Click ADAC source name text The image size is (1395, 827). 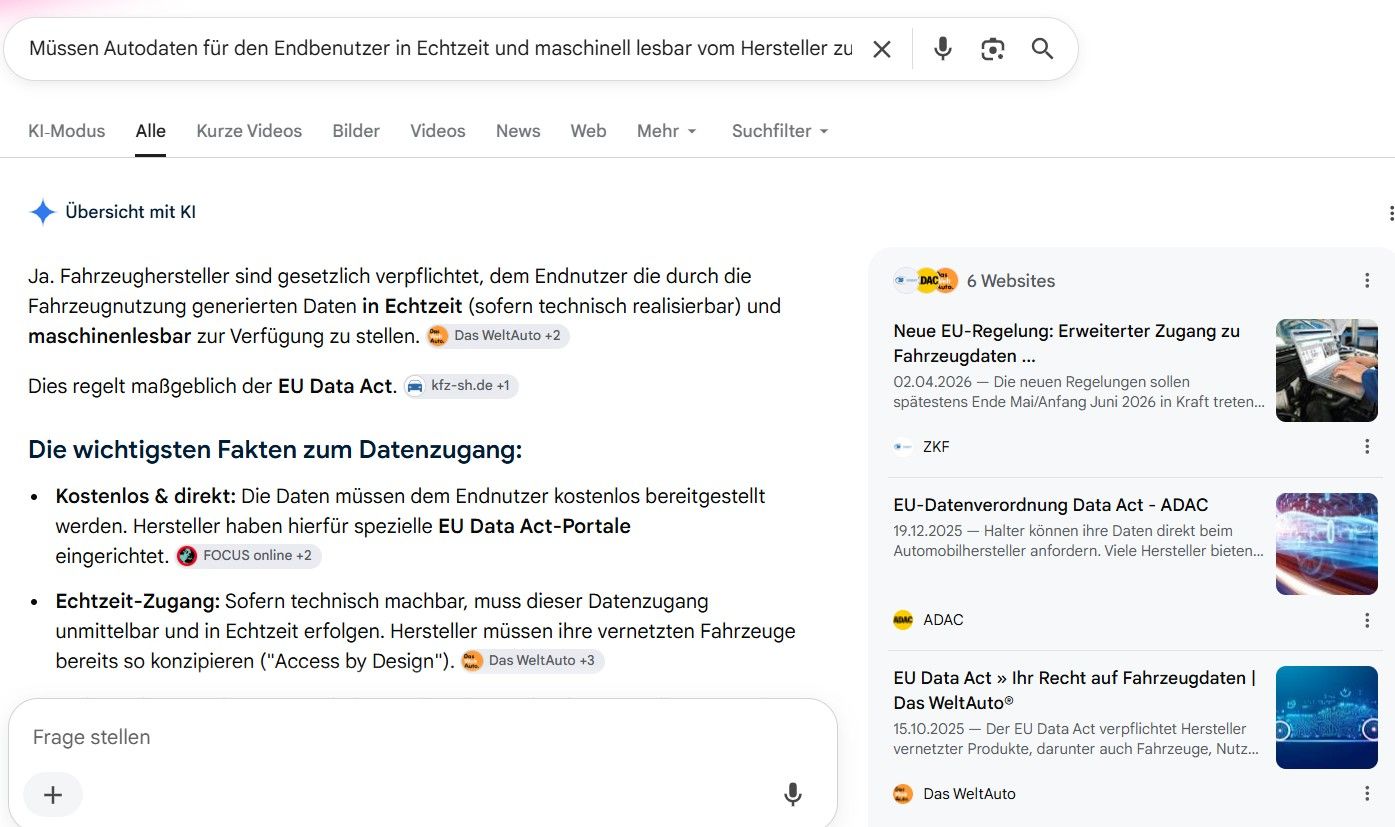pyautogui.click(x=943, y=620)
